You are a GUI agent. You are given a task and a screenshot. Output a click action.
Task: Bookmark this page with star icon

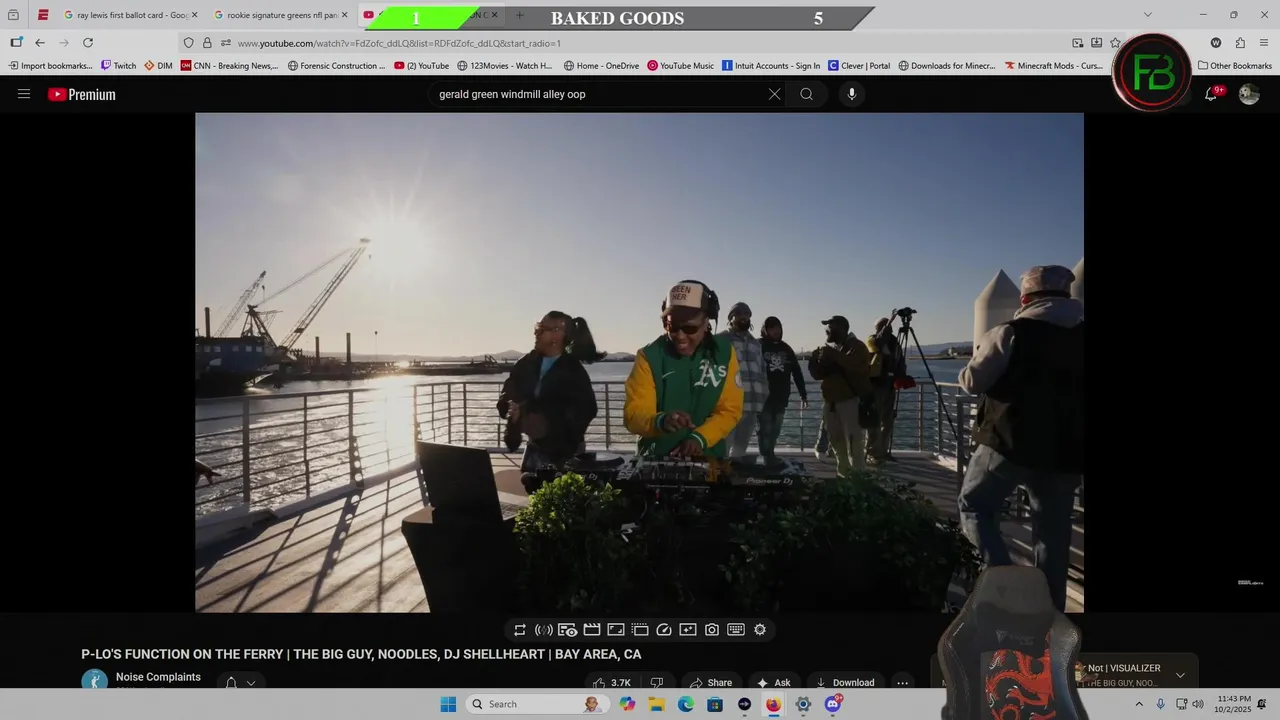[x=1115, y=43]
